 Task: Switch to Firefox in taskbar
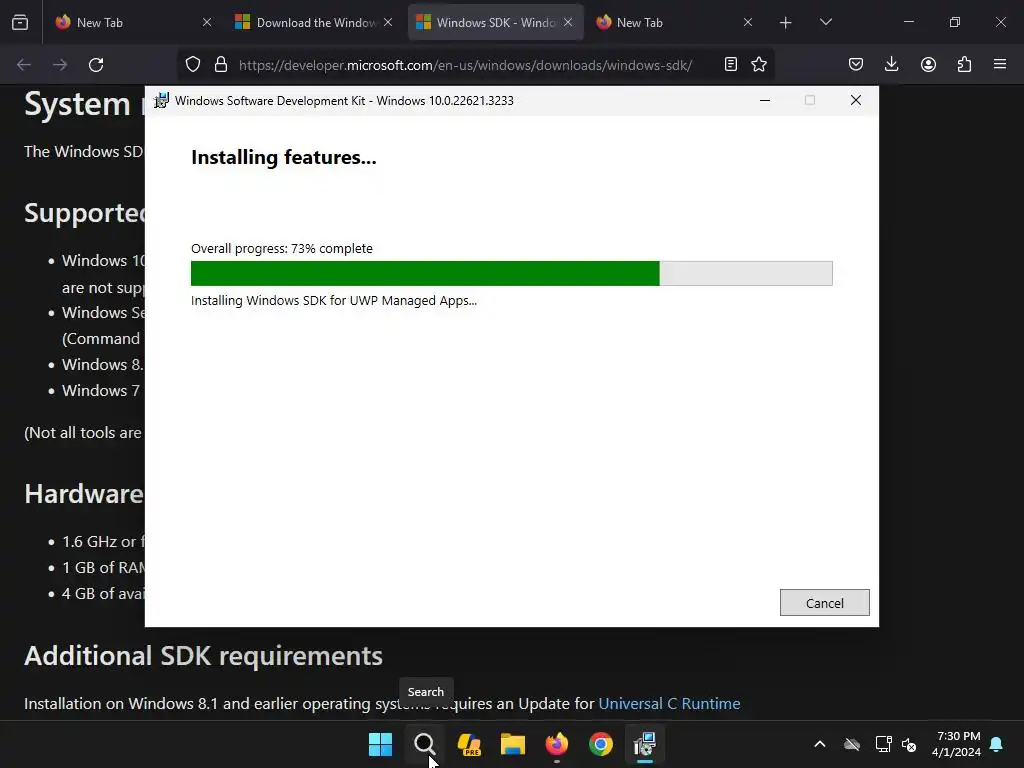(557, 744)
